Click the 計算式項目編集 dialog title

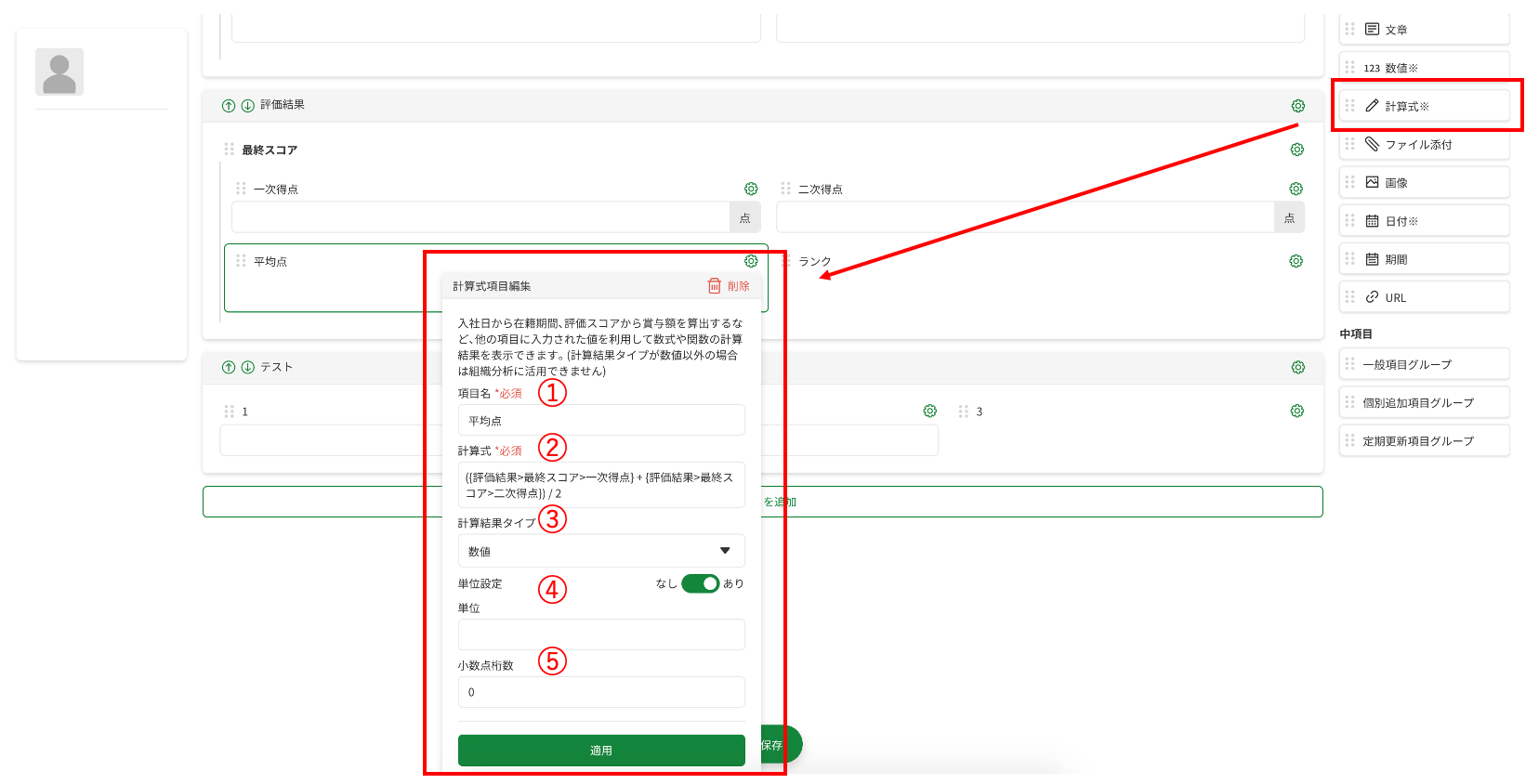coord(492,286)
